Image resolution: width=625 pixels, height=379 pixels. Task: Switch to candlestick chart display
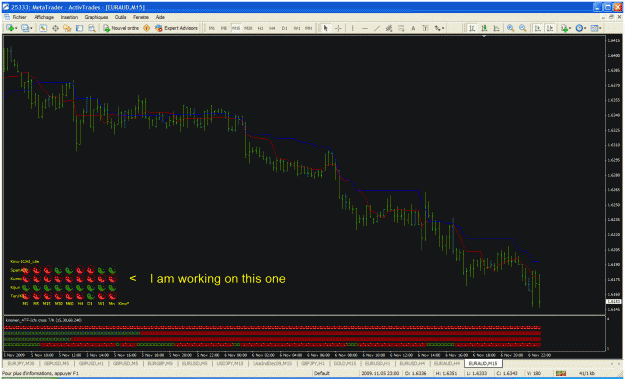tap(484, 28)
